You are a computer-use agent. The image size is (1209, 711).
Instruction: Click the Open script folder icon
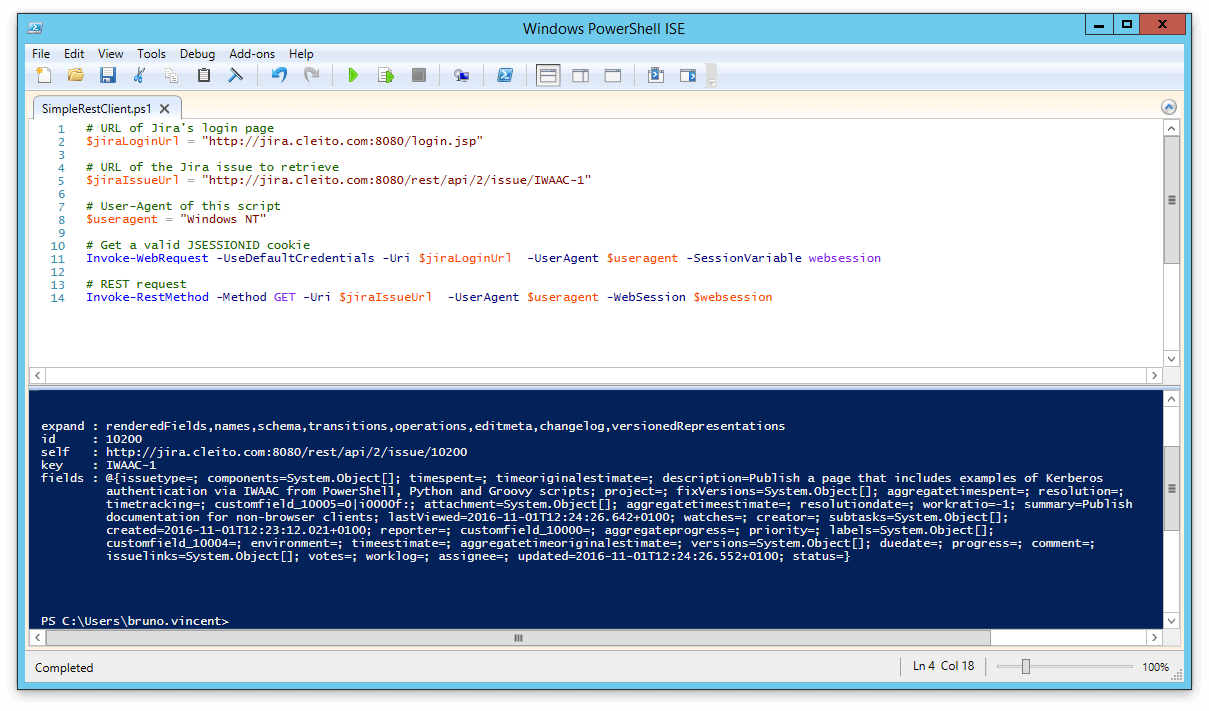75,75
